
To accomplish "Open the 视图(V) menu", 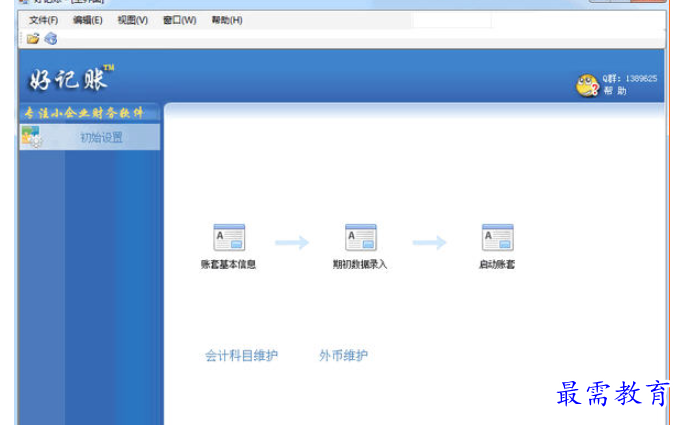I will [132, 20].
